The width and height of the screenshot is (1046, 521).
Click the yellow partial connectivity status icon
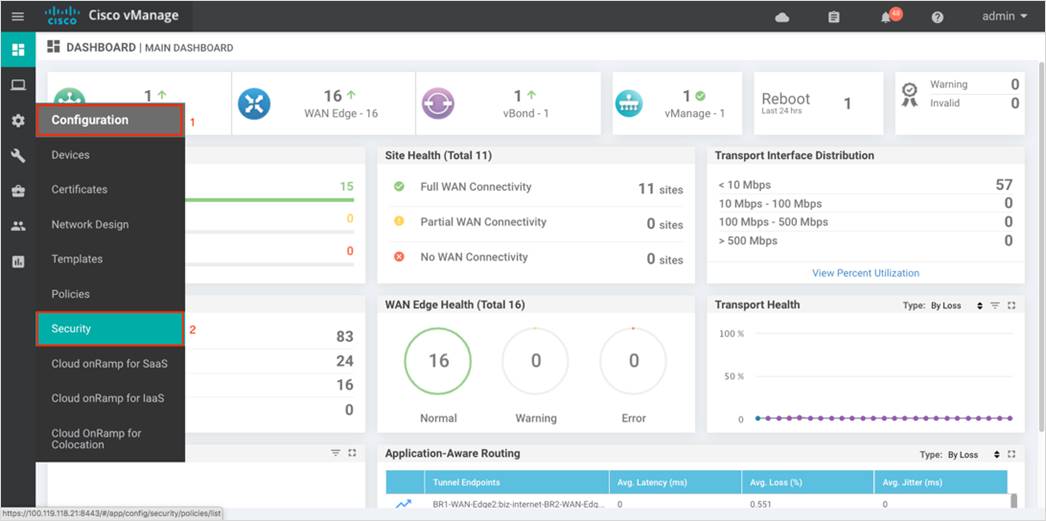click(399, 221)
